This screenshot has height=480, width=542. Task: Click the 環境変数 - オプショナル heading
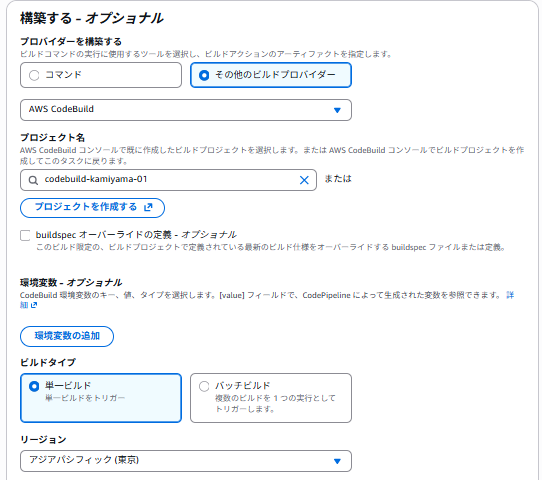tap(71, 282)
